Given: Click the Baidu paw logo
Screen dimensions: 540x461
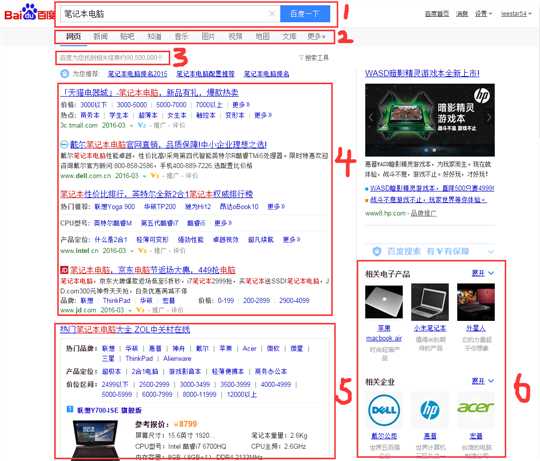Looking at the screenshot, I should pyautogui.click(x=30, y=13).
